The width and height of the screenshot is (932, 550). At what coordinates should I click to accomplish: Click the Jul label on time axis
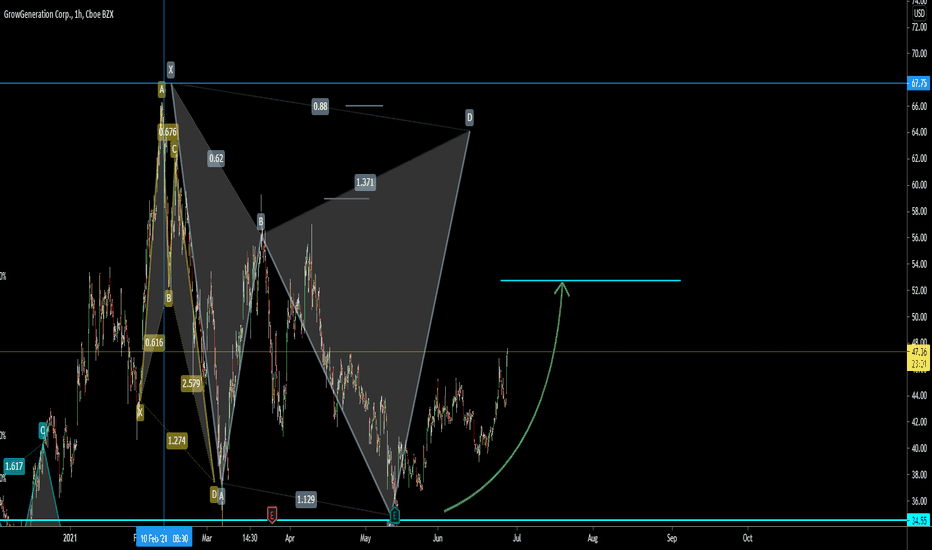click(x=517, y=538)
